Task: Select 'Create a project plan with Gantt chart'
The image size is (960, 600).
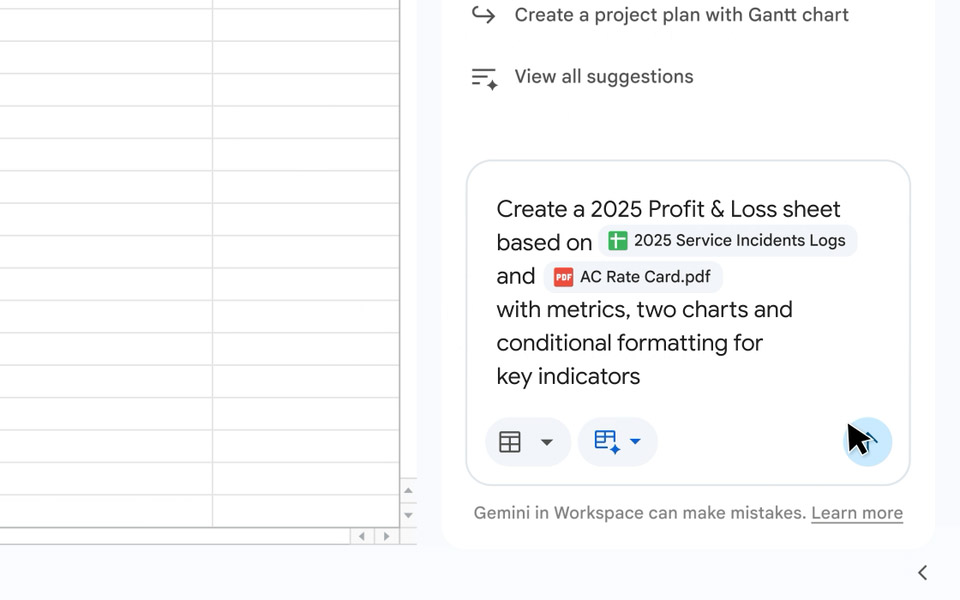Action: pos(681,15)
